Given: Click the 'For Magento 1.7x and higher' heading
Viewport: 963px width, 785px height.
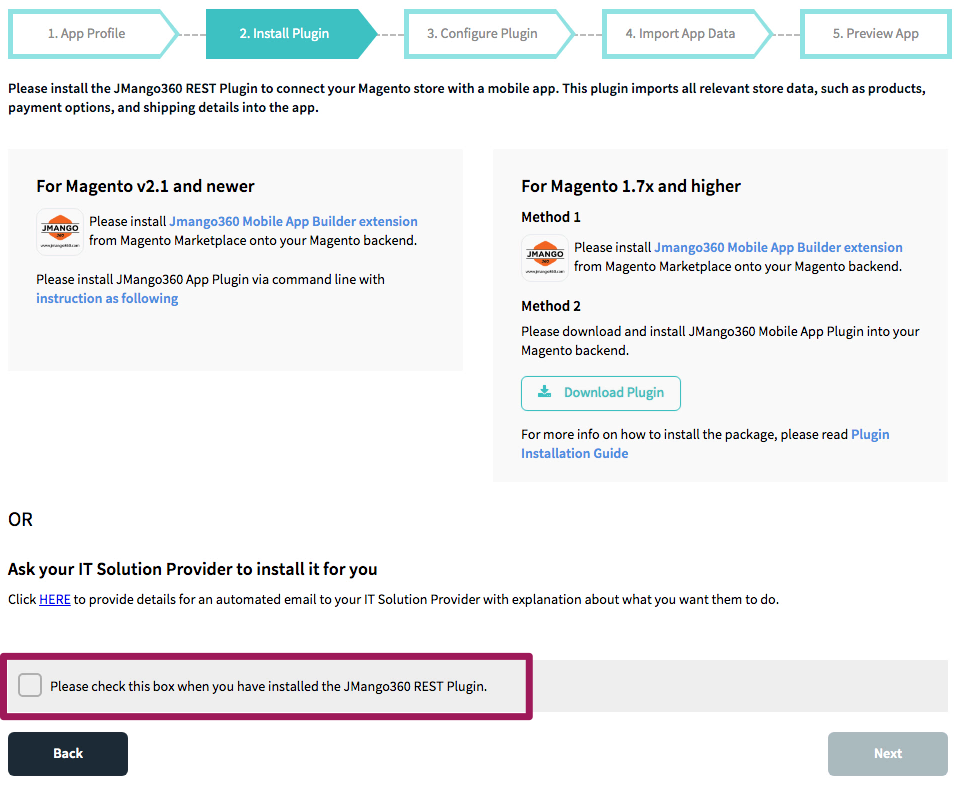Looking at the screenshot, I should (x=631, y=186).
